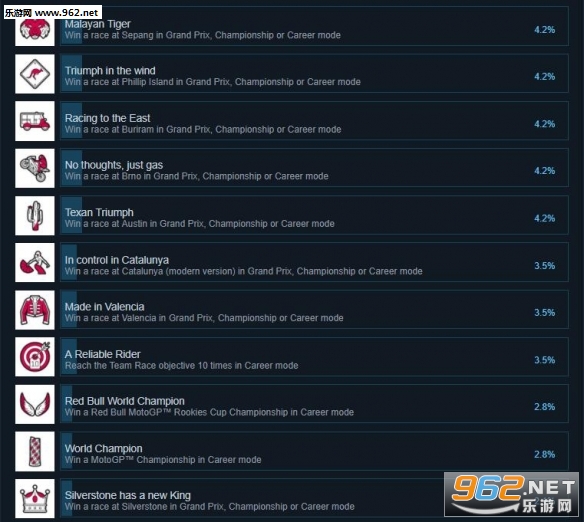Click the kangaroo sign achievement icon
The image size is (584, 522).
(x=35, y=74)
